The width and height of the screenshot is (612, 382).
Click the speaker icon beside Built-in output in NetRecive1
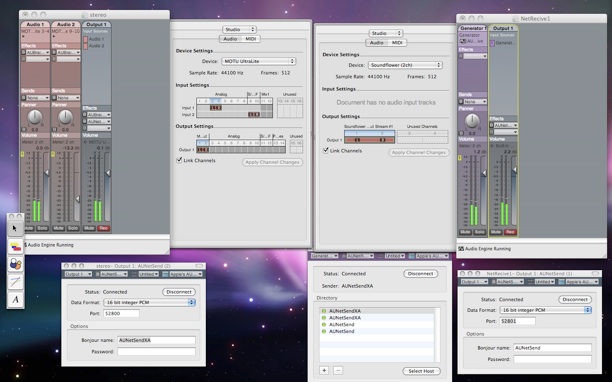click(493, 146)
